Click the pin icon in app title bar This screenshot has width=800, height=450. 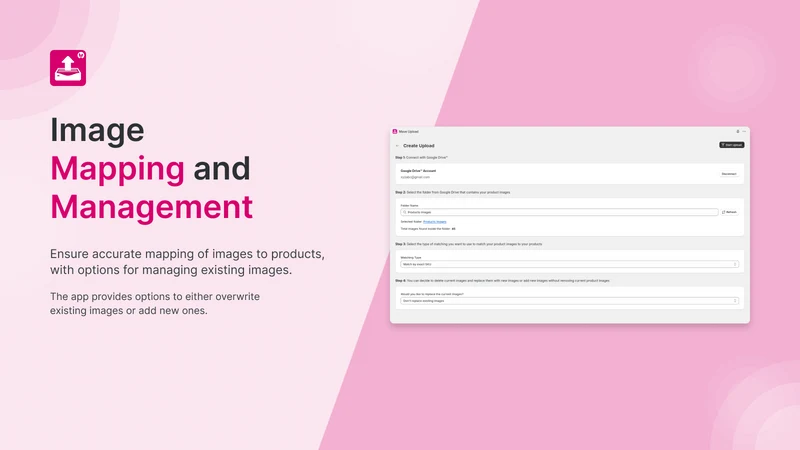pos(738,132)
